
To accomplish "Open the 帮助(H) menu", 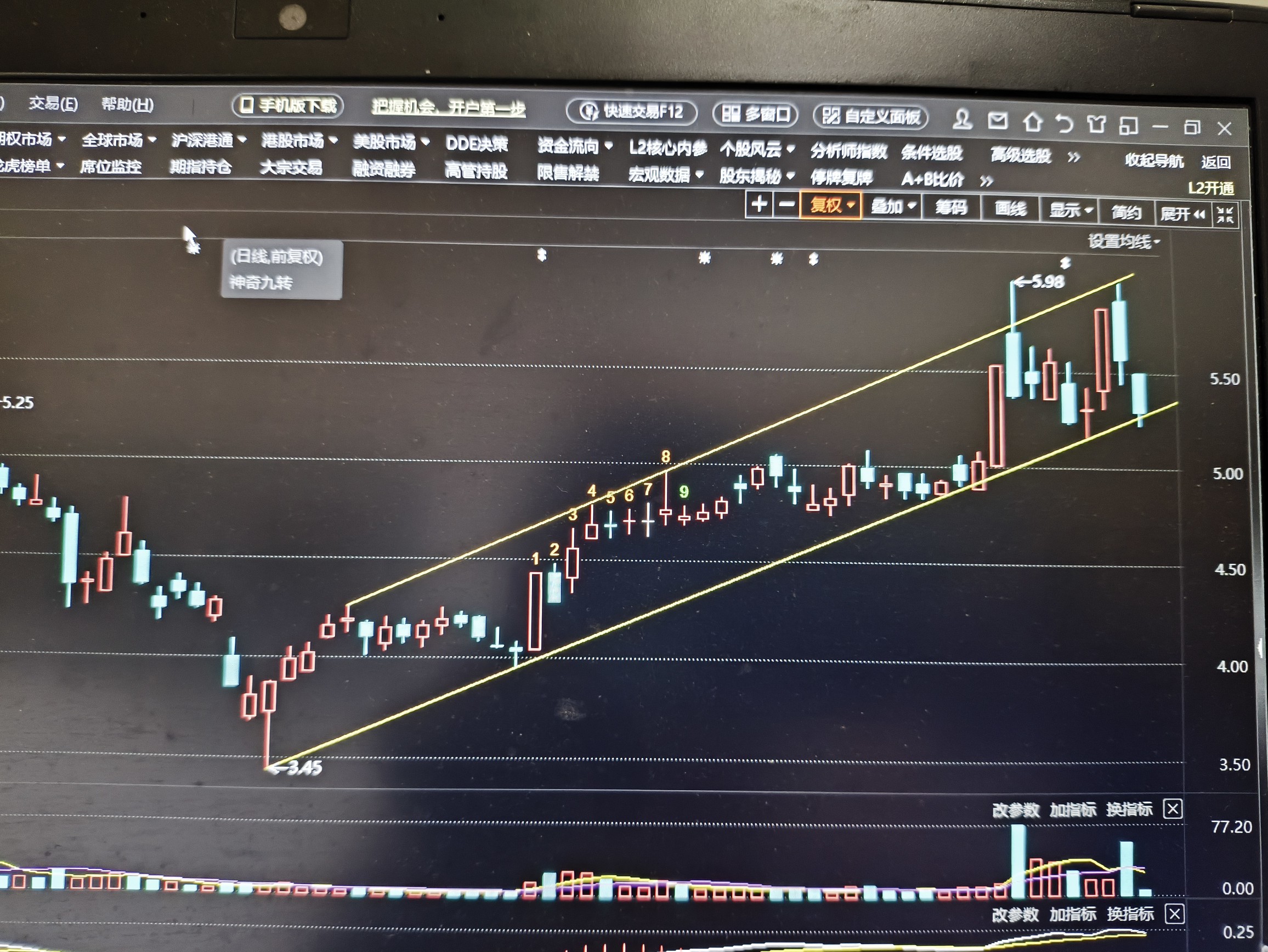I will coord(127,104).
